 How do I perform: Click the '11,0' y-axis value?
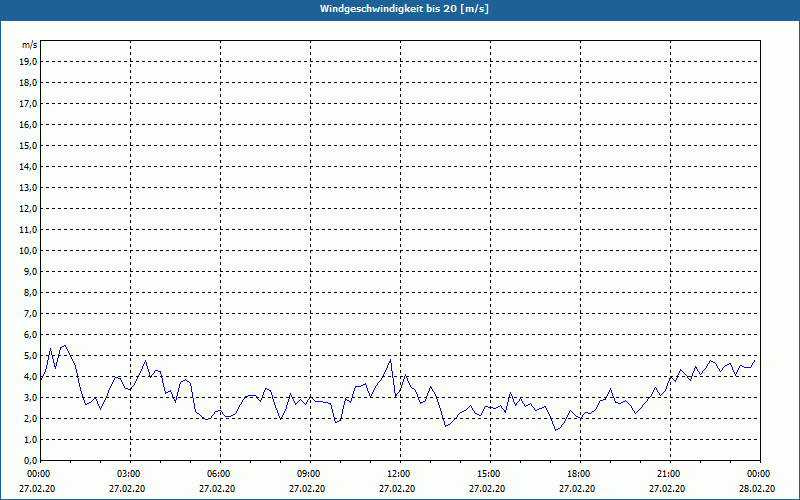pos(29,230)
